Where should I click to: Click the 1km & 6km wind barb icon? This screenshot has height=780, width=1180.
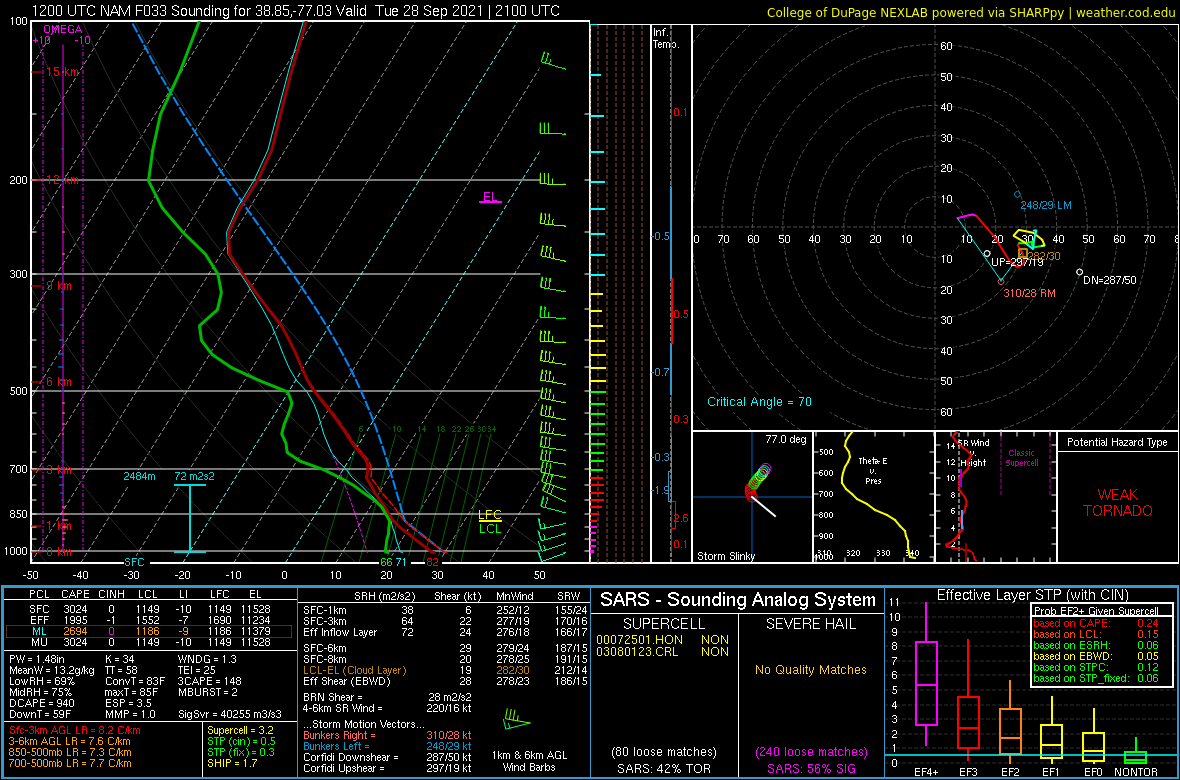click(x=516, y=719)
